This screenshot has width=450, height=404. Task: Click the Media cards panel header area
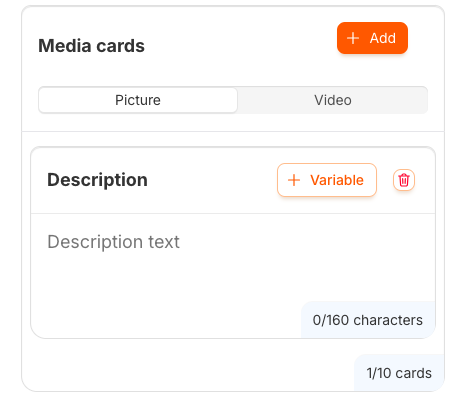click(x=233, y=69)
